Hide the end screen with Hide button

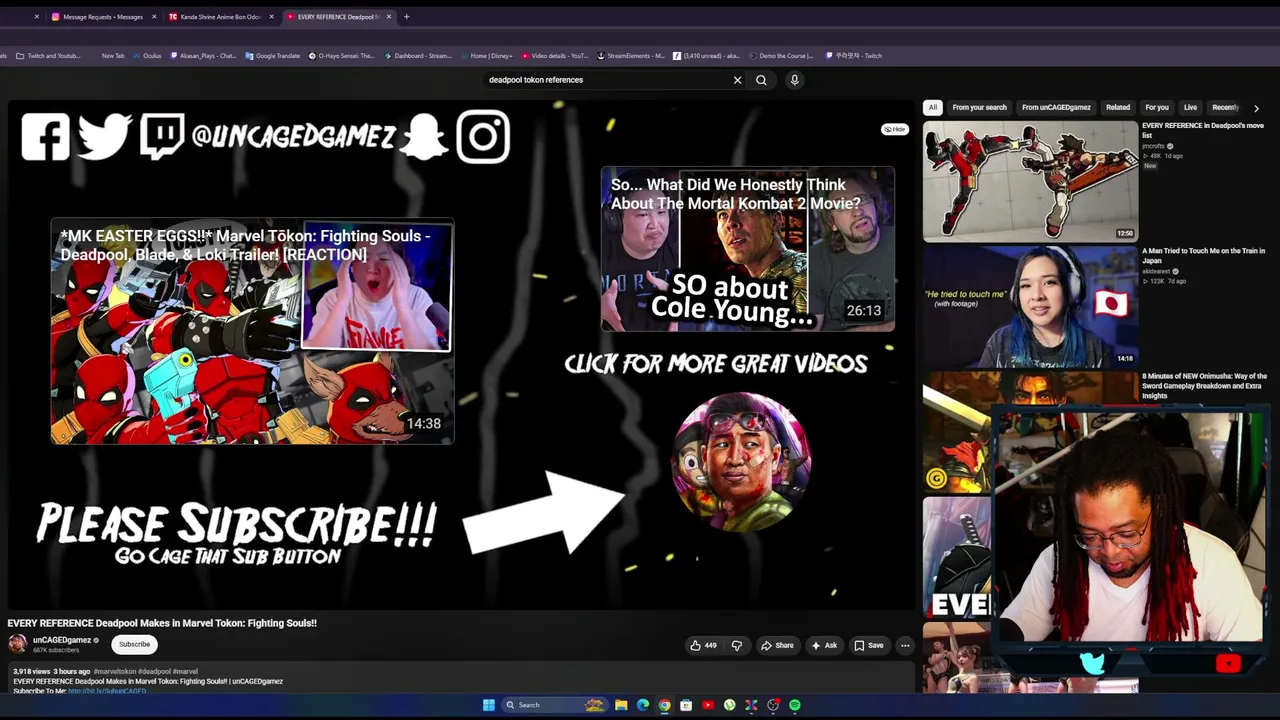coord(894,129)
